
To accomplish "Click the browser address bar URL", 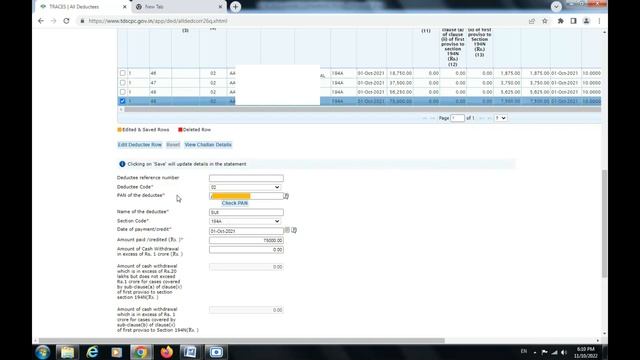I will coord(158,21).
